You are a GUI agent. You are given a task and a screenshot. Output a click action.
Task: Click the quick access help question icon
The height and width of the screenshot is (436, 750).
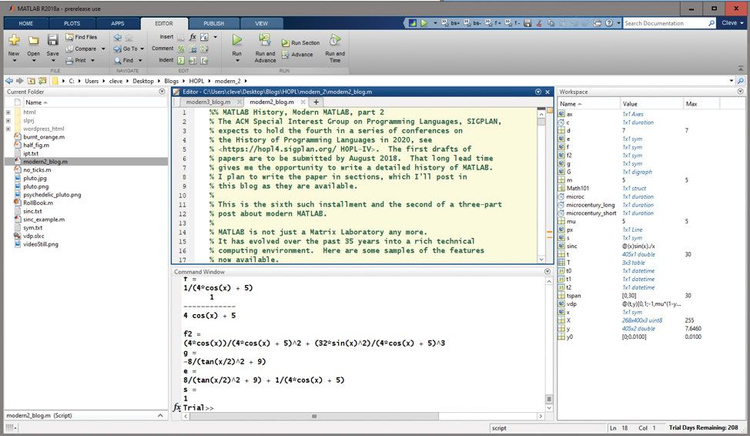(609, 23)
